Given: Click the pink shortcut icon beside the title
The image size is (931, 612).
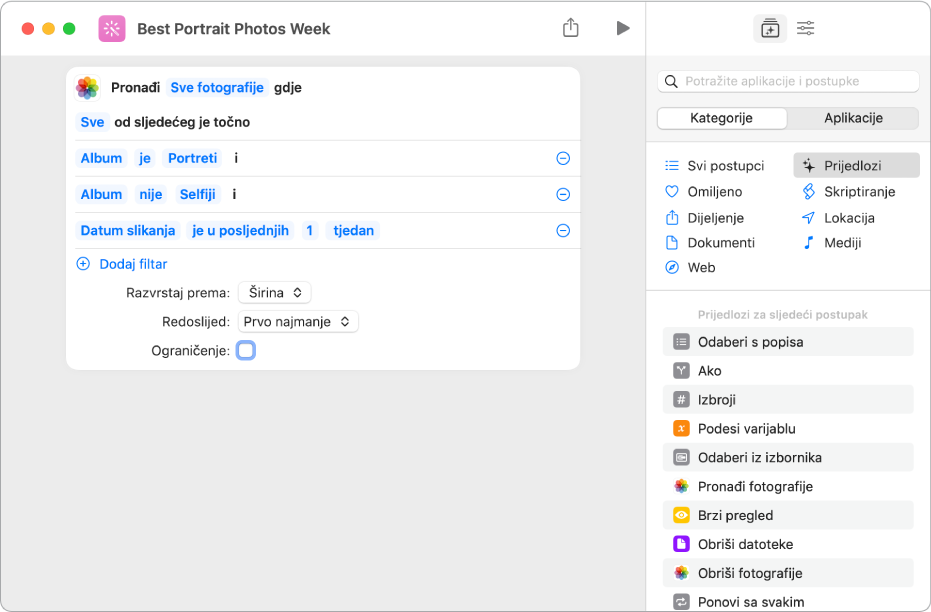Looking at the screenshot, I should coord(112,29).
